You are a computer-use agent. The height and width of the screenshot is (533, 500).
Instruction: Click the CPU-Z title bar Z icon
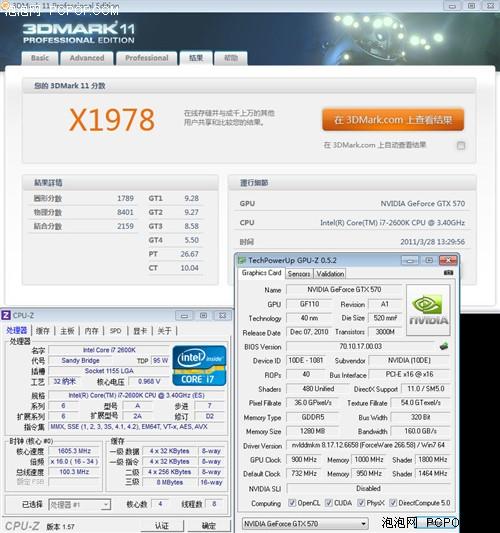tap(6, 315)
